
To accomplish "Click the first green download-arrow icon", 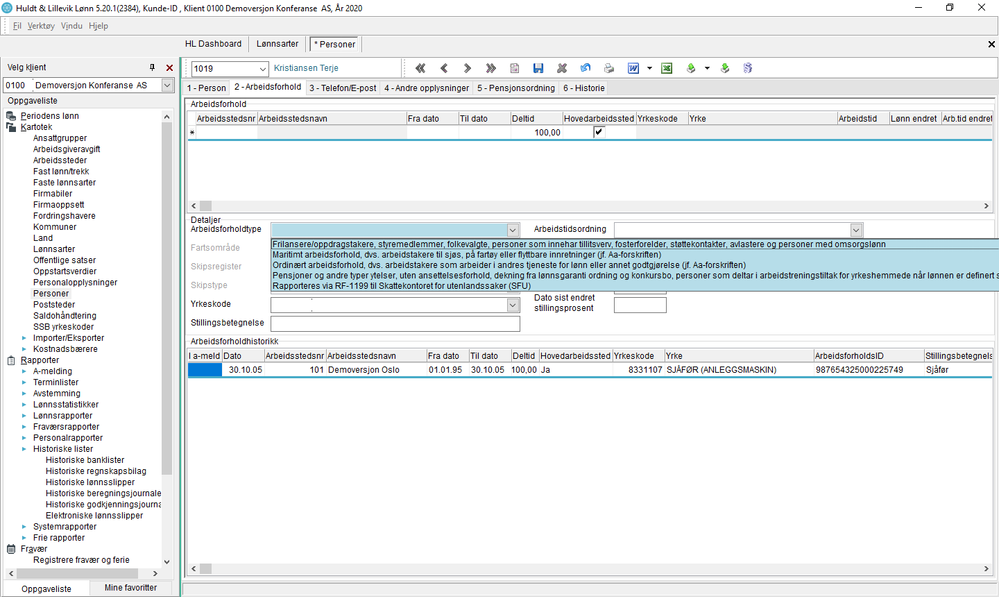I will tap(691, 68).
